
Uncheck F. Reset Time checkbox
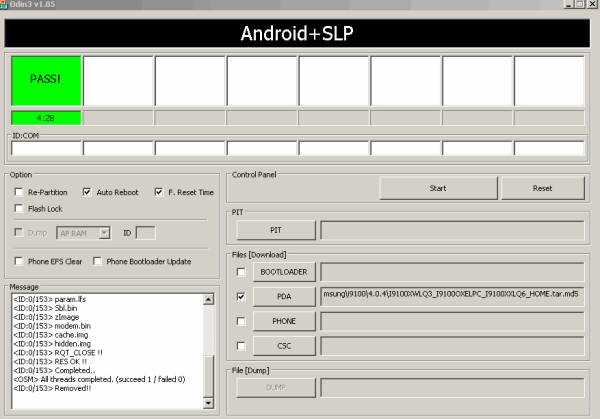click(158, 192)
